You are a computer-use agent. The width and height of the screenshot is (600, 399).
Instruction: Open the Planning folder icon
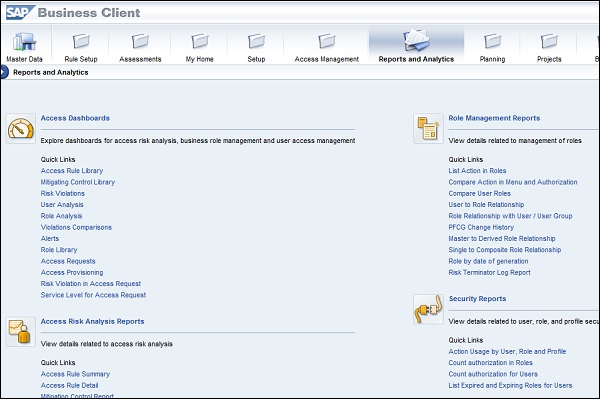(x=492, y=41)
